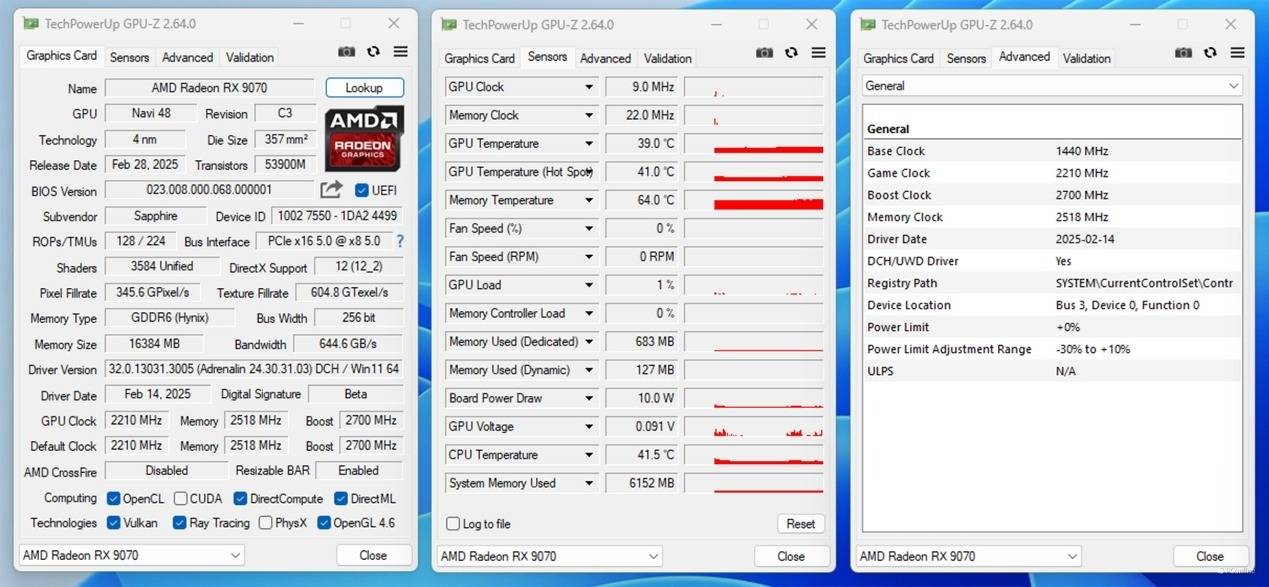Image resolution: width=1269 pixels, height=587 pixels.
Task: Click the camera icon in the Advanced window
Action: pos(1183,53)
